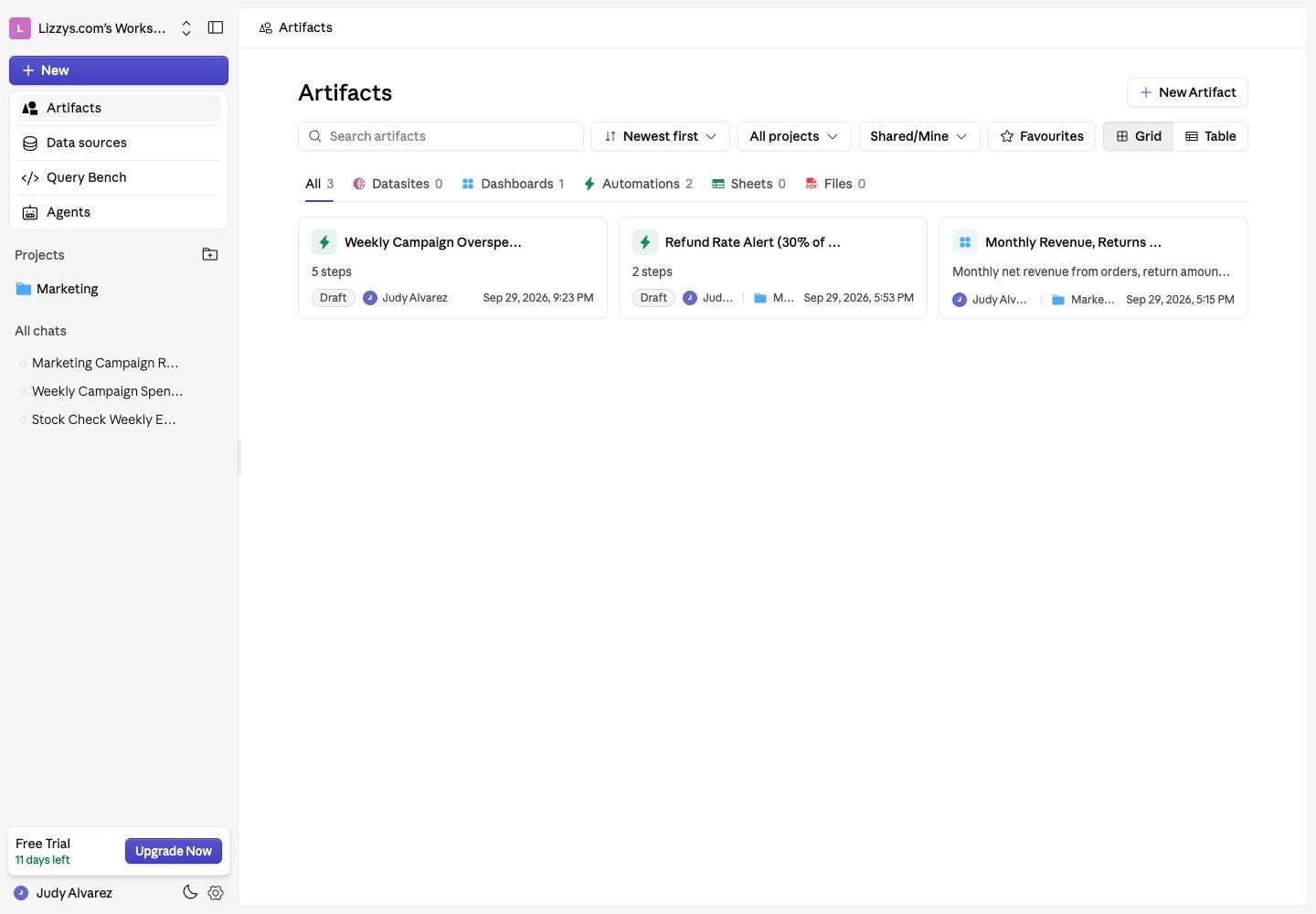
Task: Select the Dashboards tab
Action: click(x=513, y=184)
